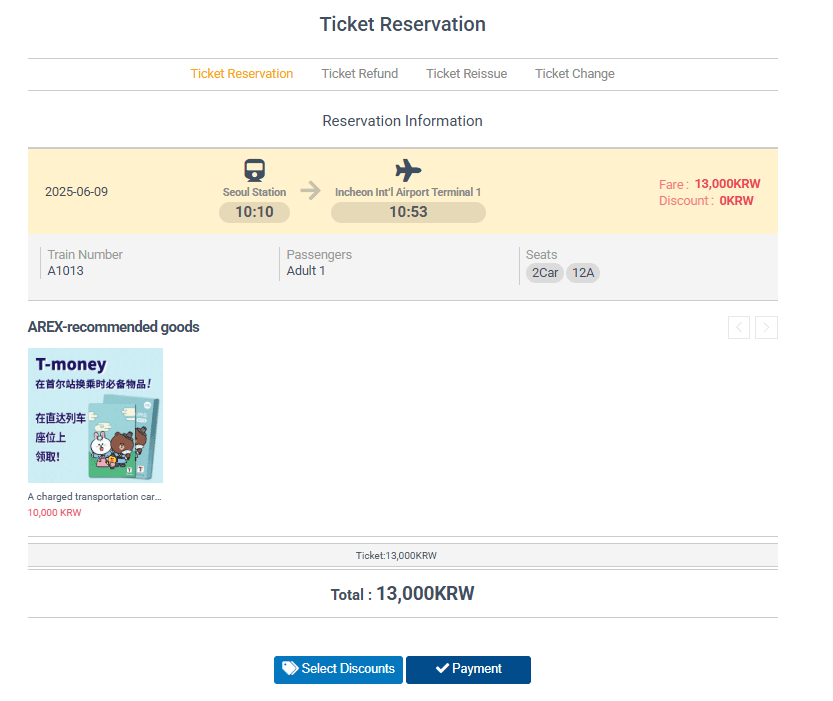Click the tag icon on Select Discounts

tap(290, 669)
